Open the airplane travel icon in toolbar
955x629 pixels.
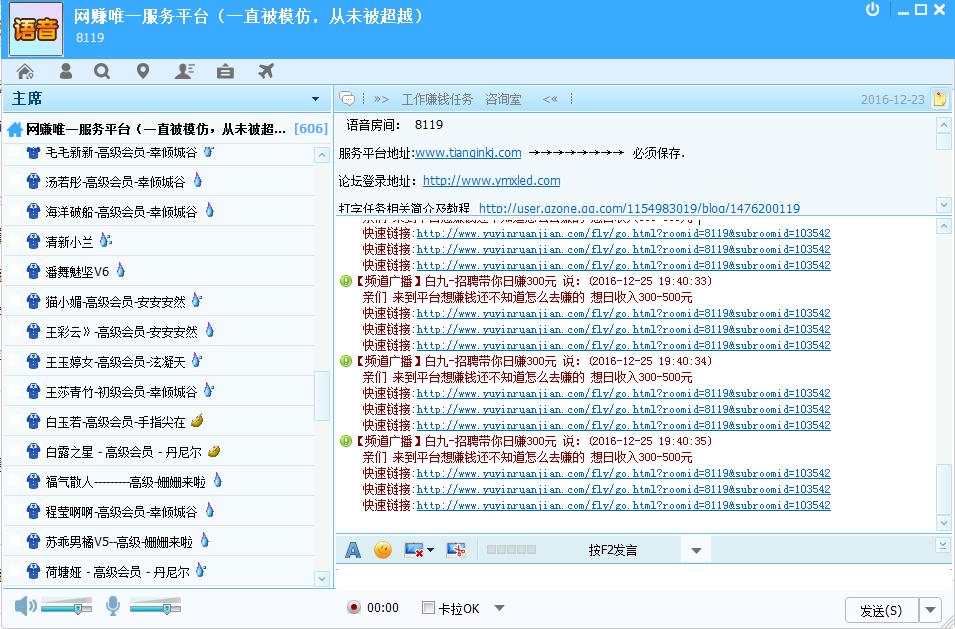click(x=265, y=71)
